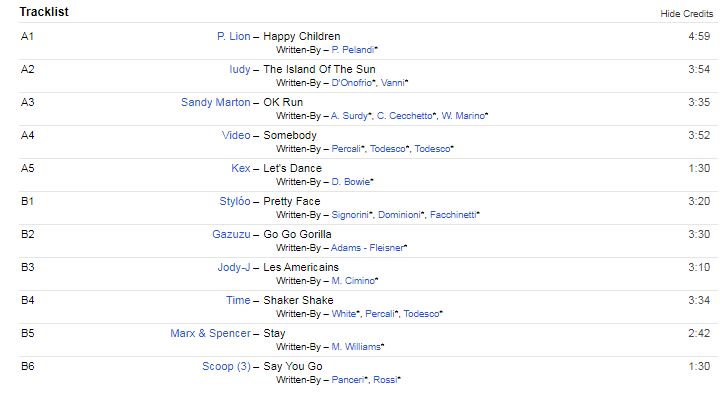Open the Jody-J artist page
Screen dimensions: 724x393
click(234, 267)
